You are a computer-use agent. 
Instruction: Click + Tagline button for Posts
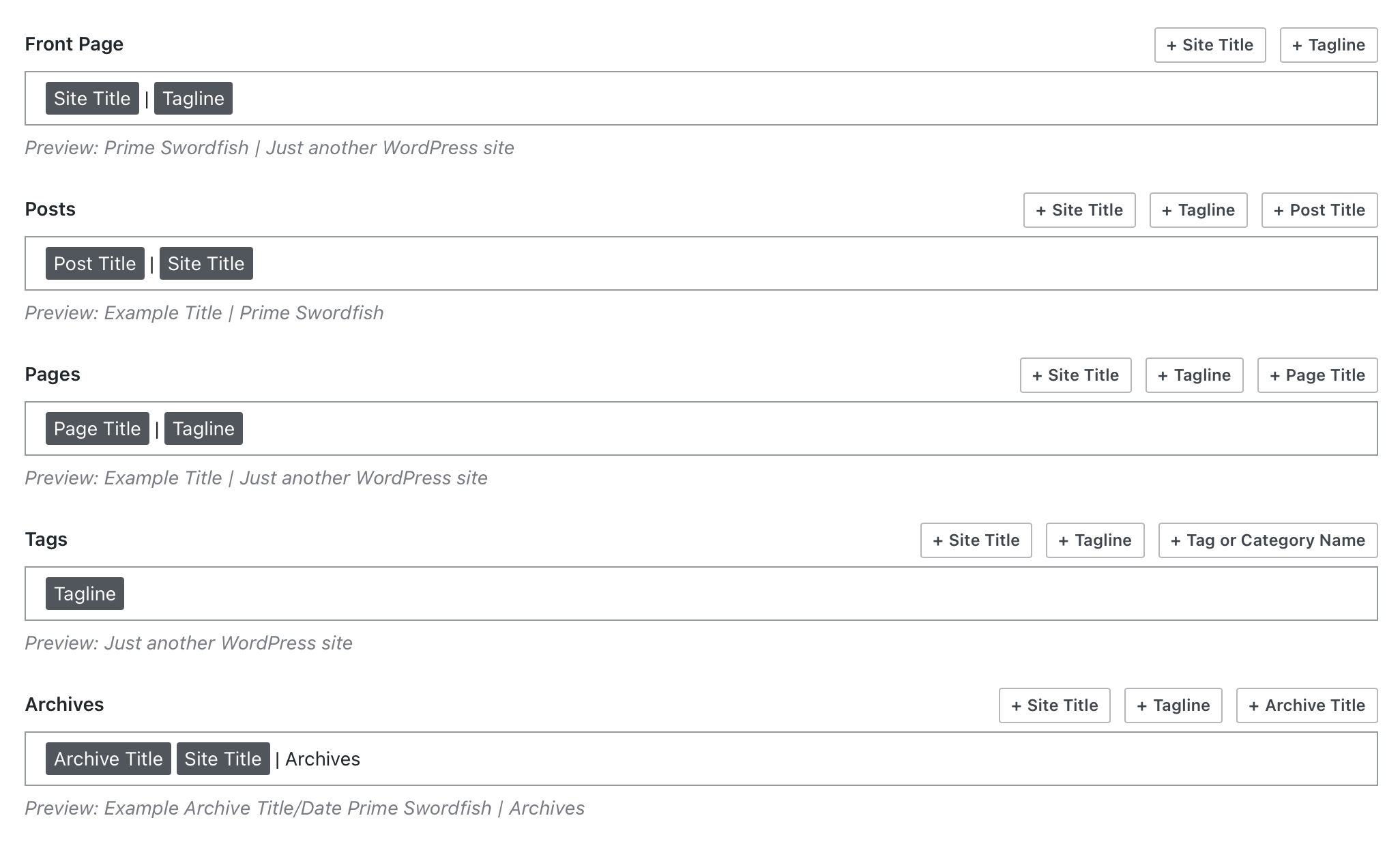pos(1197,210)
